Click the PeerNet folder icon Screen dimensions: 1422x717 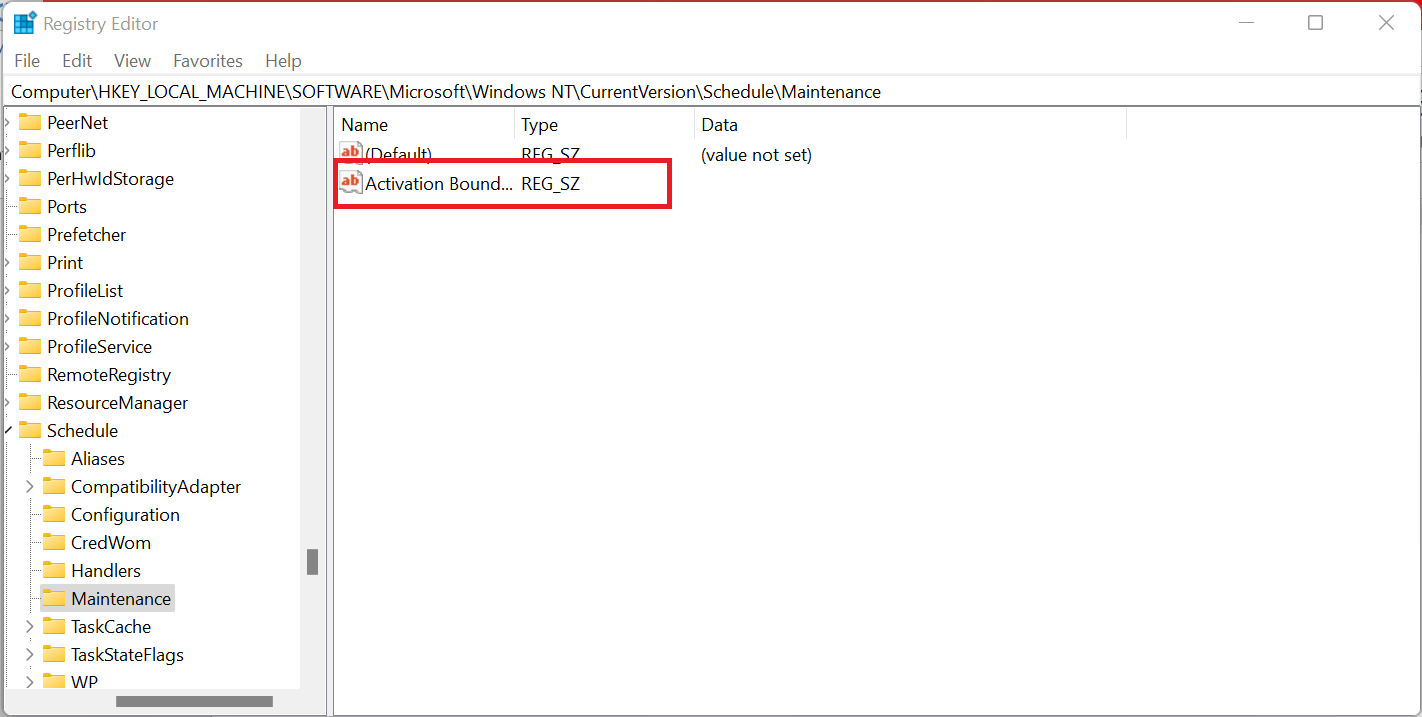(30, 123)
